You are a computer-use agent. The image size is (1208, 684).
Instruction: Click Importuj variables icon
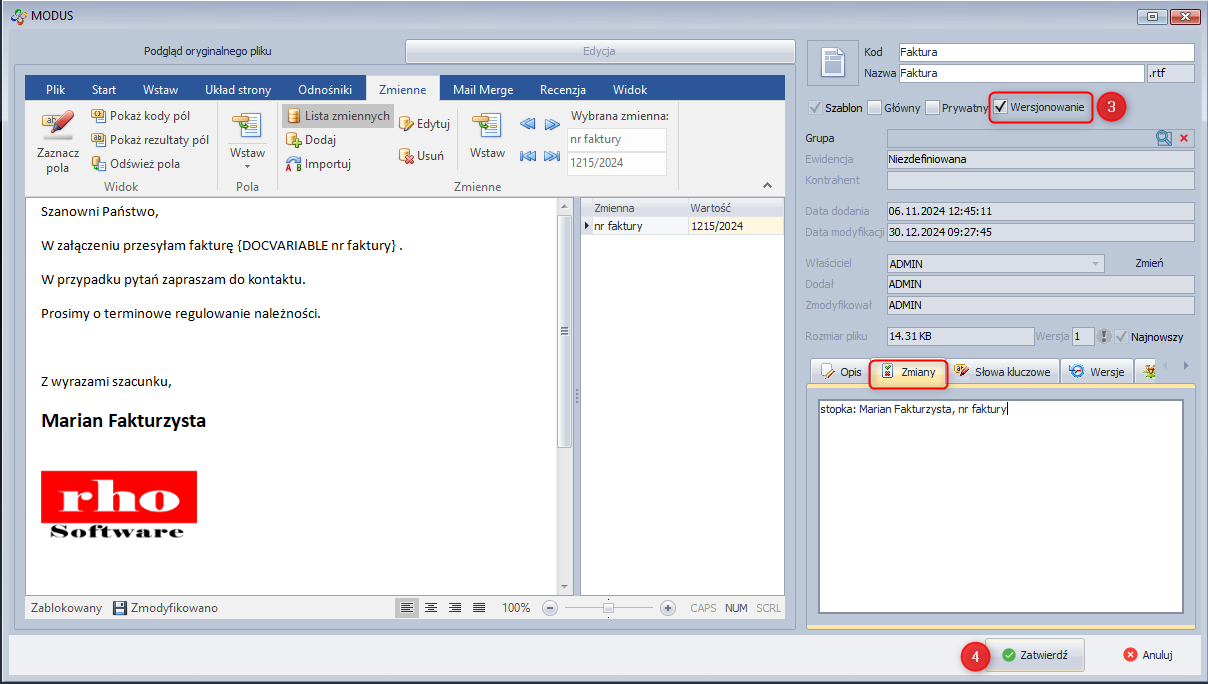tap(294, 164)
